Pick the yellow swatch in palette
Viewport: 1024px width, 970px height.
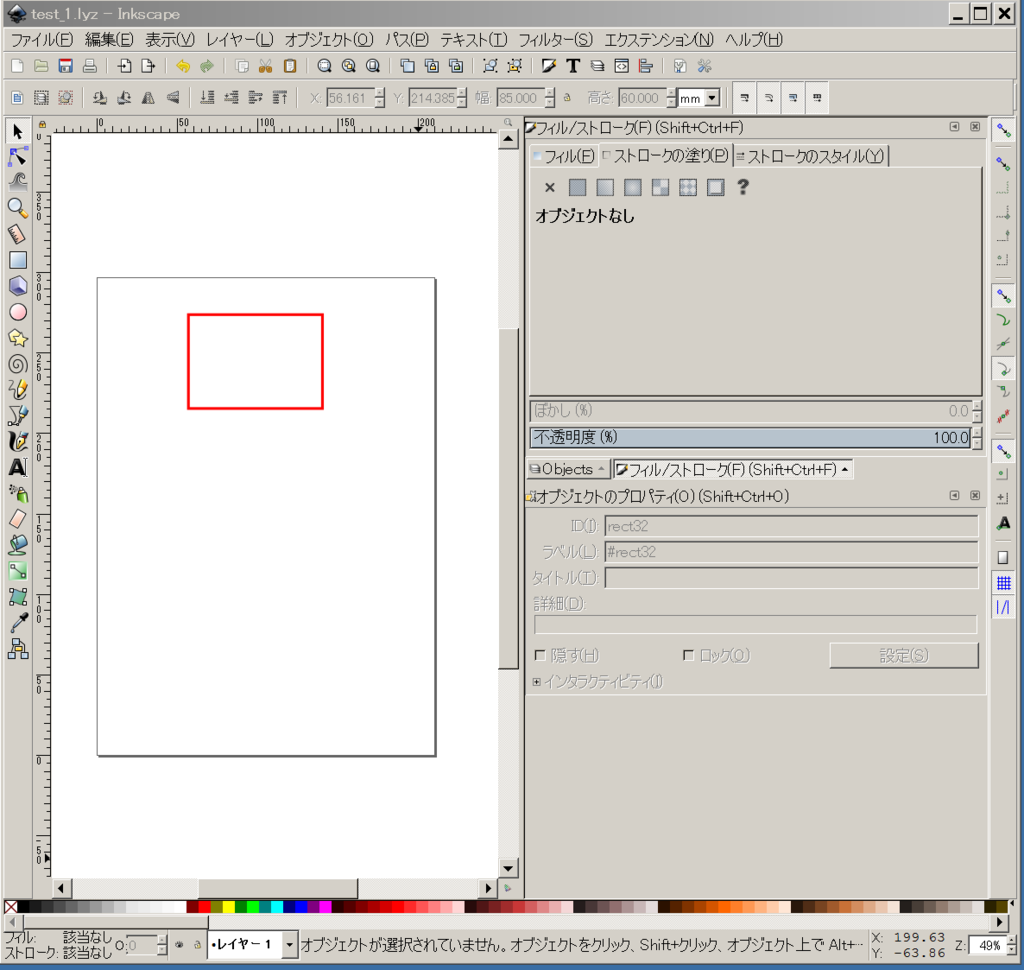tap(229, 907)
